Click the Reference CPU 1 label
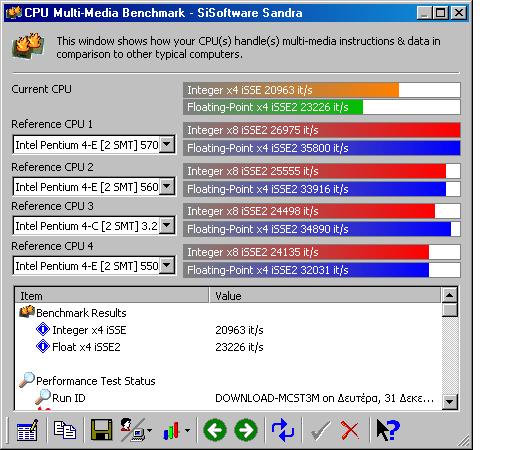 (52, 124)
